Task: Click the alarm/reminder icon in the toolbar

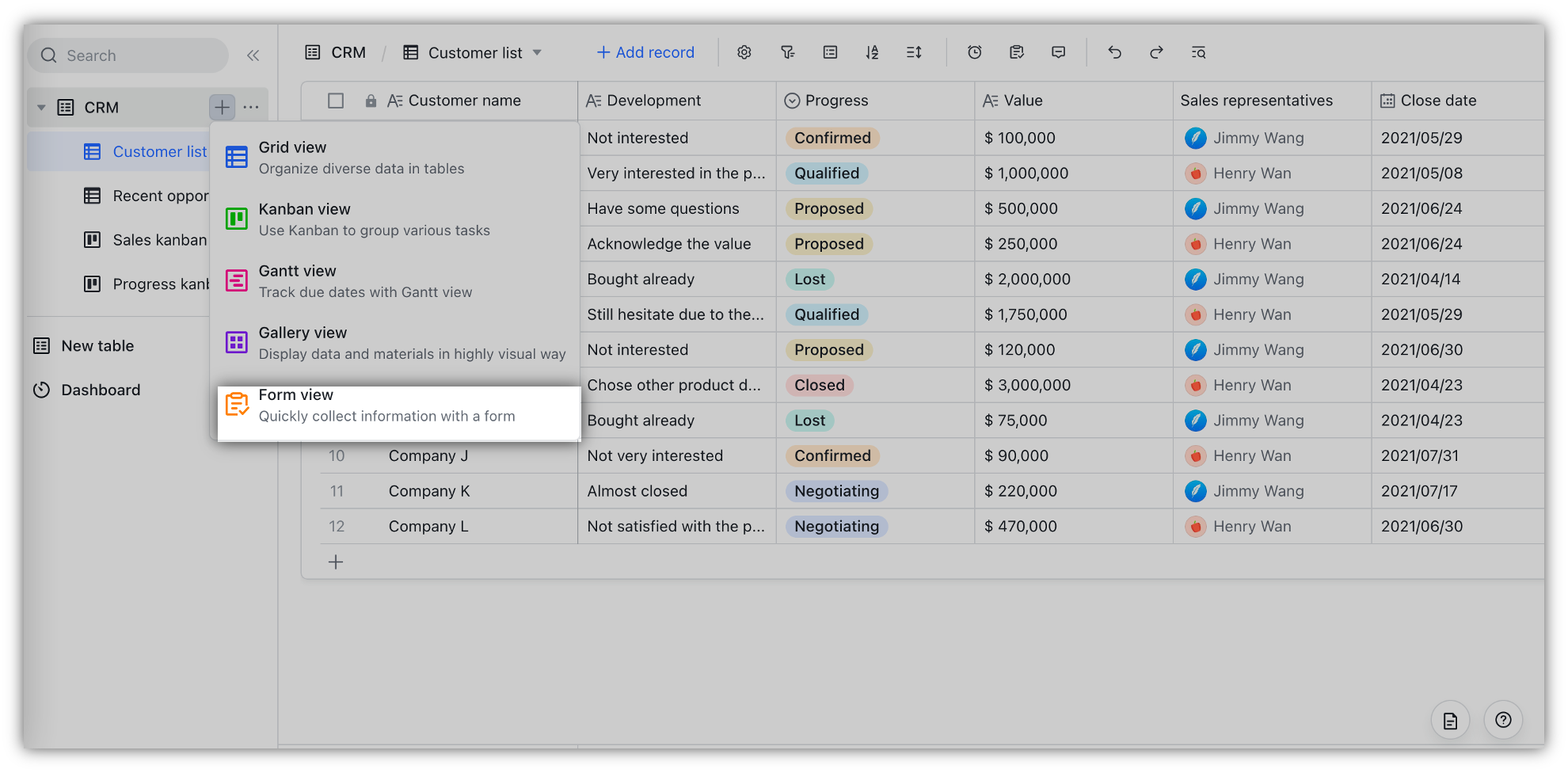Action: (x=975, y=52)
